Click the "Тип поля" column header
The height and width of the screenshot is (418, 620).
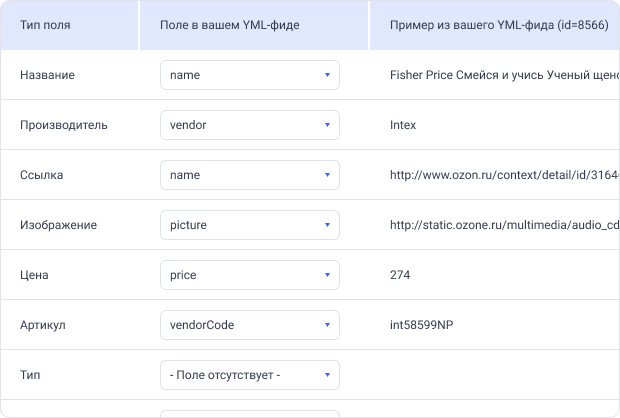45,25
